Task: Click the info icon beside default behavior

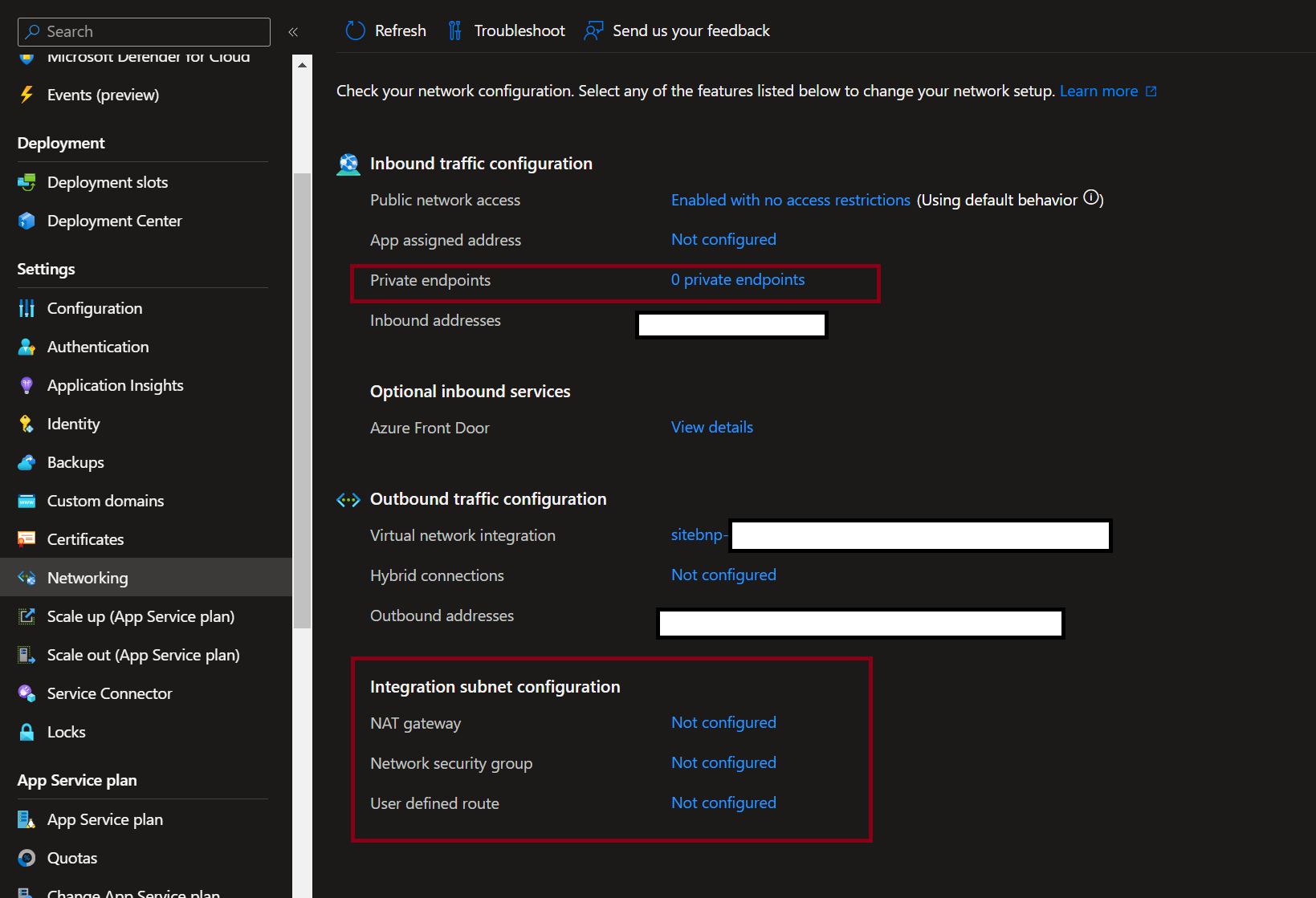Action: (1091, 197)
